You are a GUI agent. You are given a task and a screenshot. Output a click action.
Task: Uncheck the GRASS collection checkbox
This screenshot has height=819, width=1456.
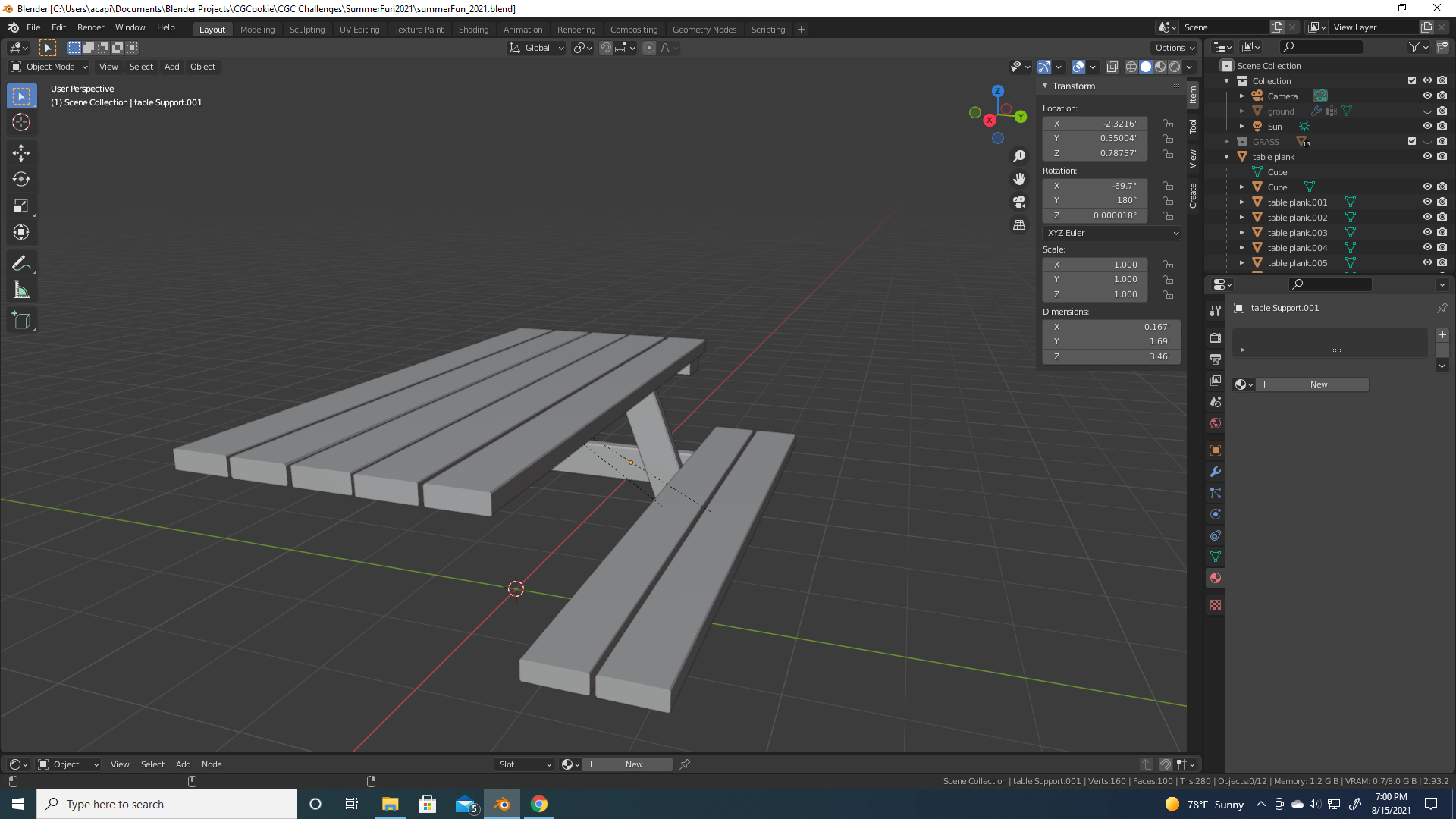click(1411, 142)
